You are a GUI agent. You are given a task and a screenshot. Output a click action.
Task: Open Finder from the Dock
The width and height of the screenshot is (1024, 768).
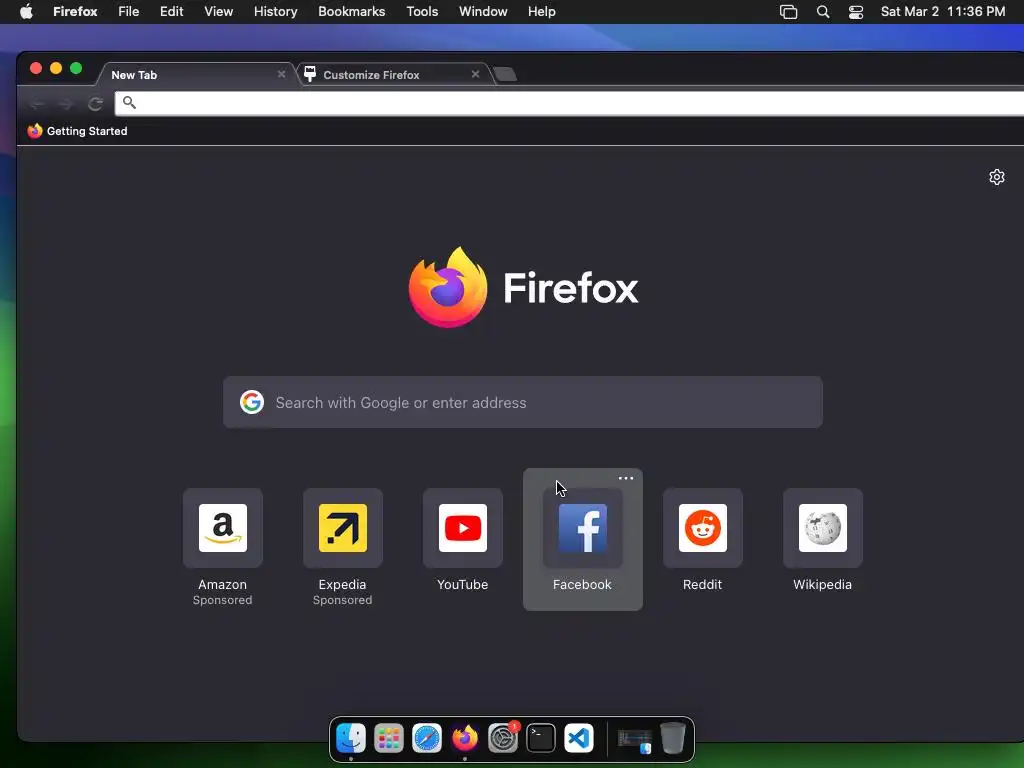[x=351, y=739]
